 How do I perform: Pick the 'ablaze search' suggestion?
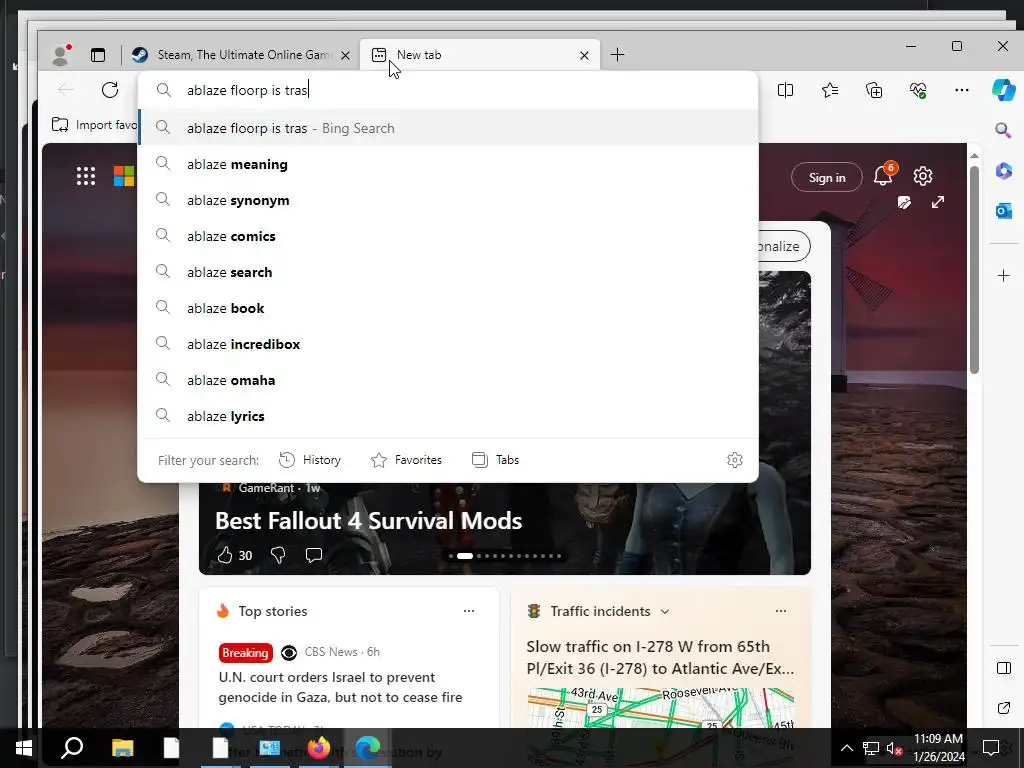click(448, 272)
